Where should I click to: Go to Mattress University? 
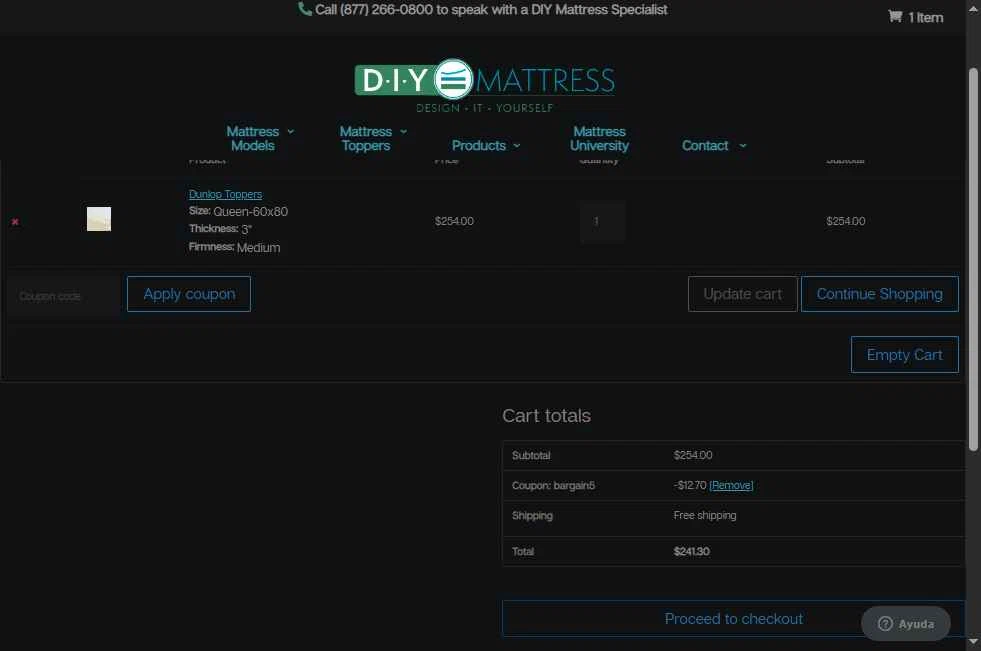click(599, 138)
